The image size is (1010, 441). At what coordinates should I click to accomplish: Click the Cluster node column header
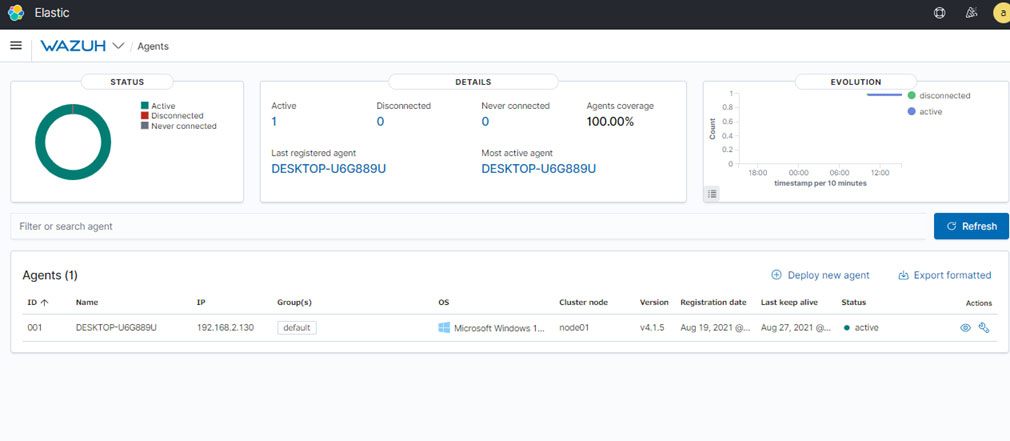click(x=584, y=302)
